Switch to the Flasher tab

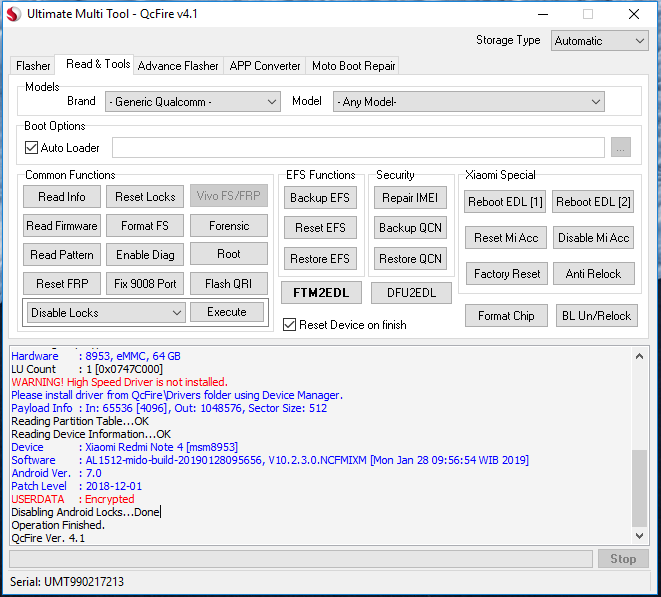click(x=33, y=66)
